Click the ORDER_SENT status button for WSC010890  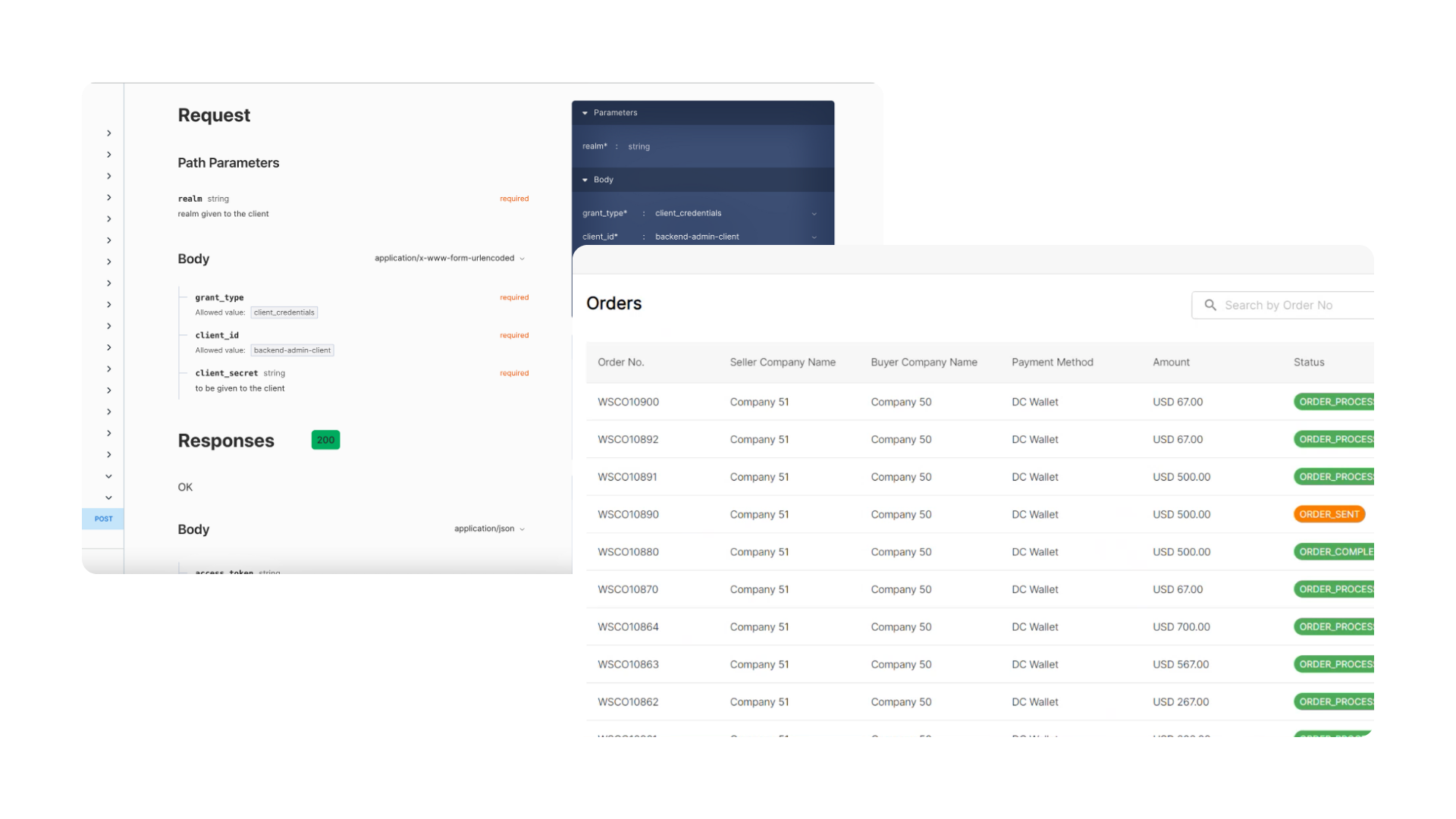click(x=1328, y=514)
